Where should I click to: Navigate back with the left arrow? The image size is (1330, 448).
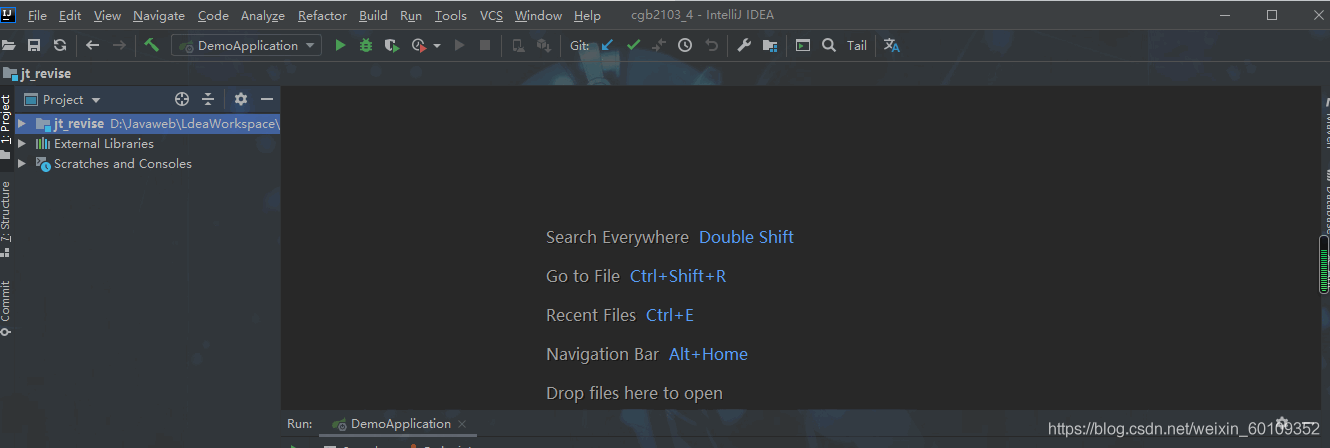(93, 45)
